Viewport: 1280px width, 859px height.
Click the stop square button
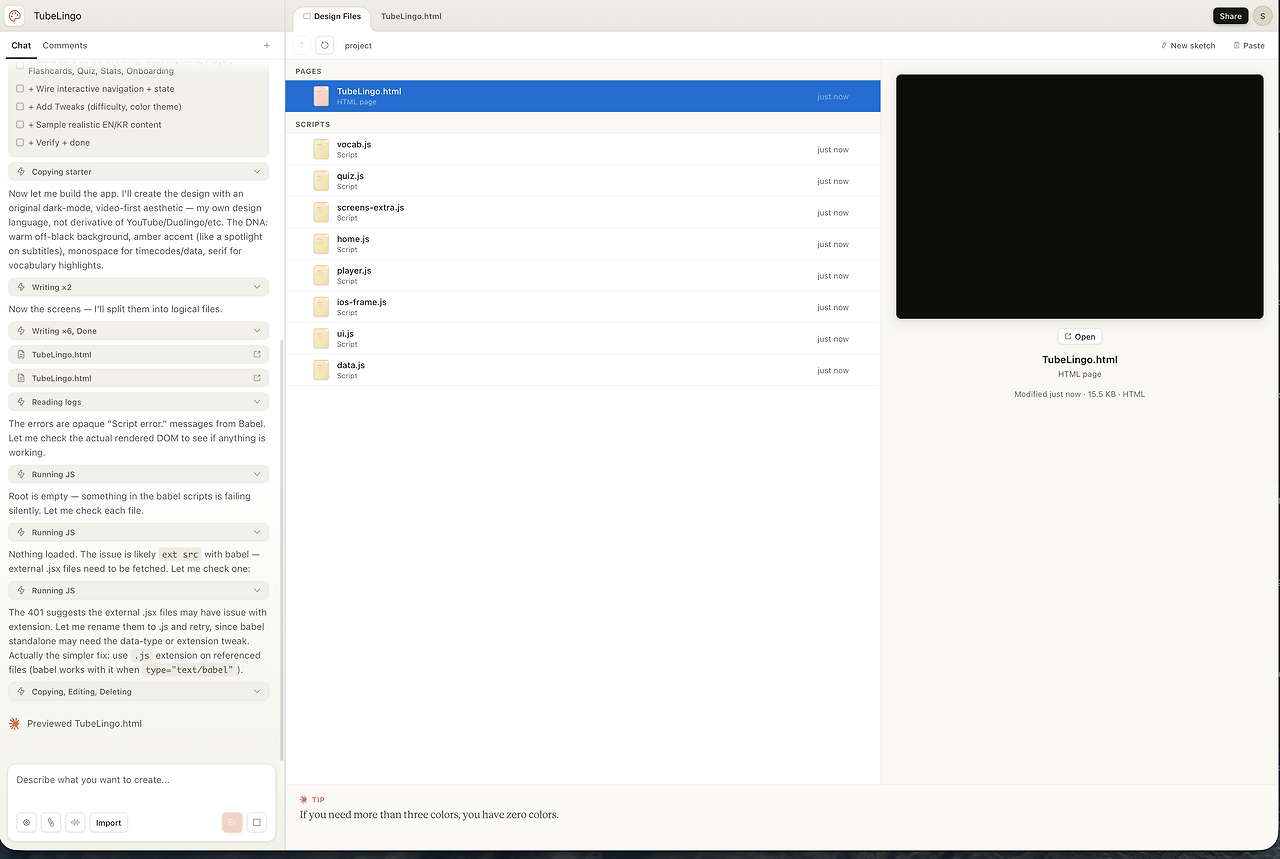tap(257, 823)
